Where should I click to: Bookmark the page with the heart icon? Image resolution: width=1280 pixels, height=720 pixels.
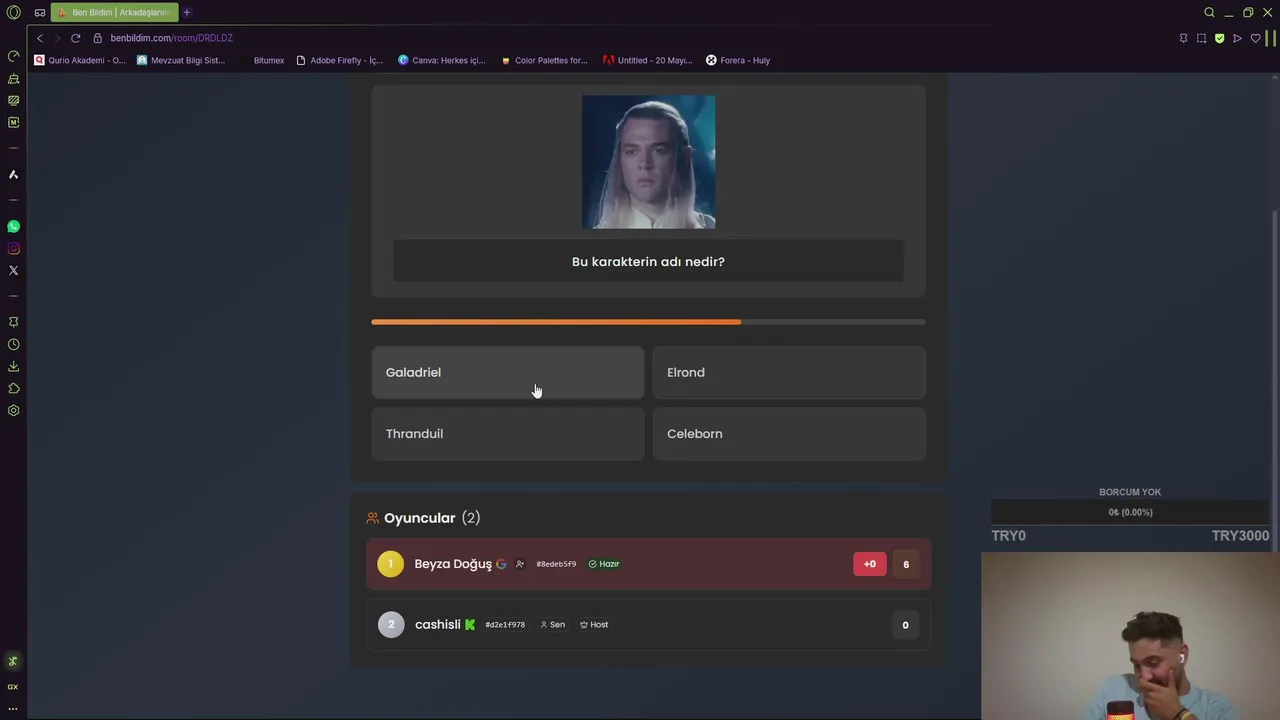coord(1255,38)
